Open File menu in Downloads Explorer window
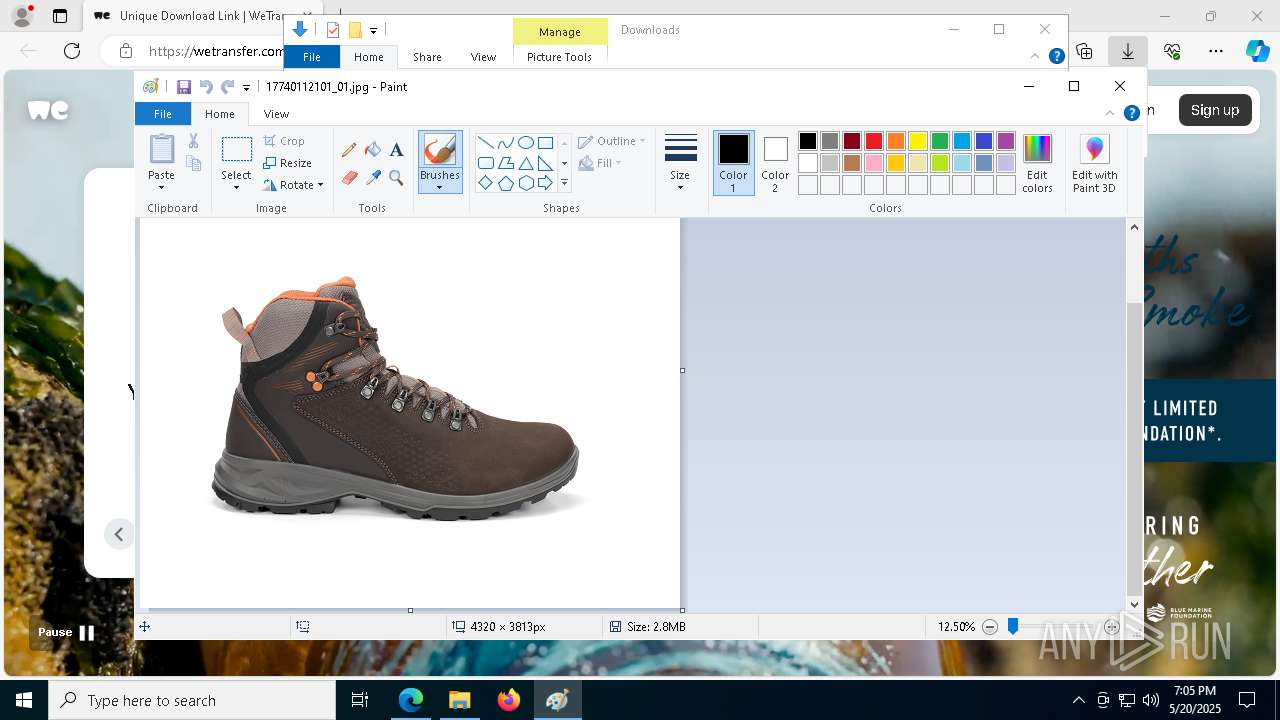The width and height of the screenshot is (1280, 720). (x=312, y=57)
